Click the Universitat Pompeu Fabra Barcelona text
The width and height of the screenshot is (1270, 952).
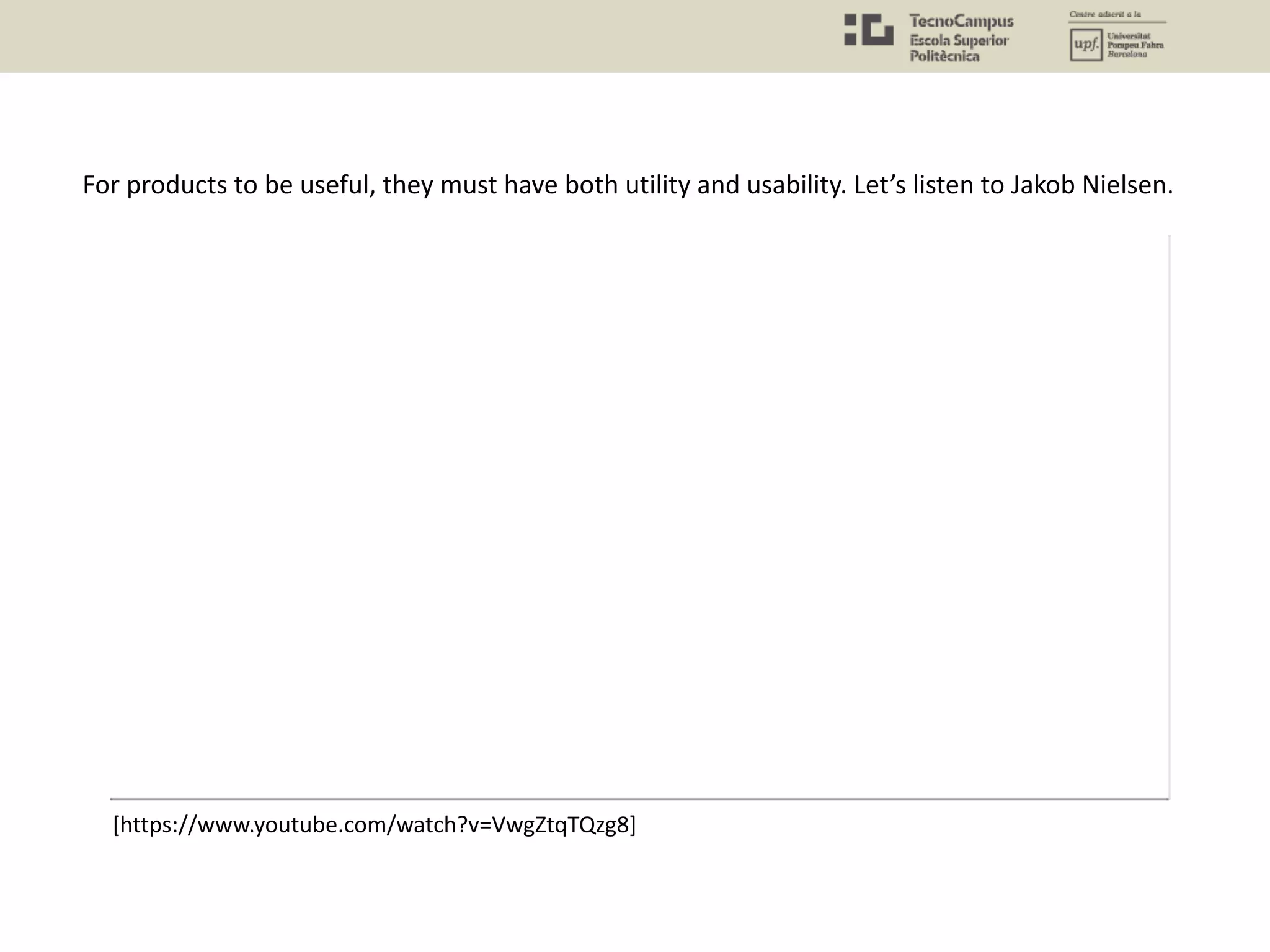1135,45
